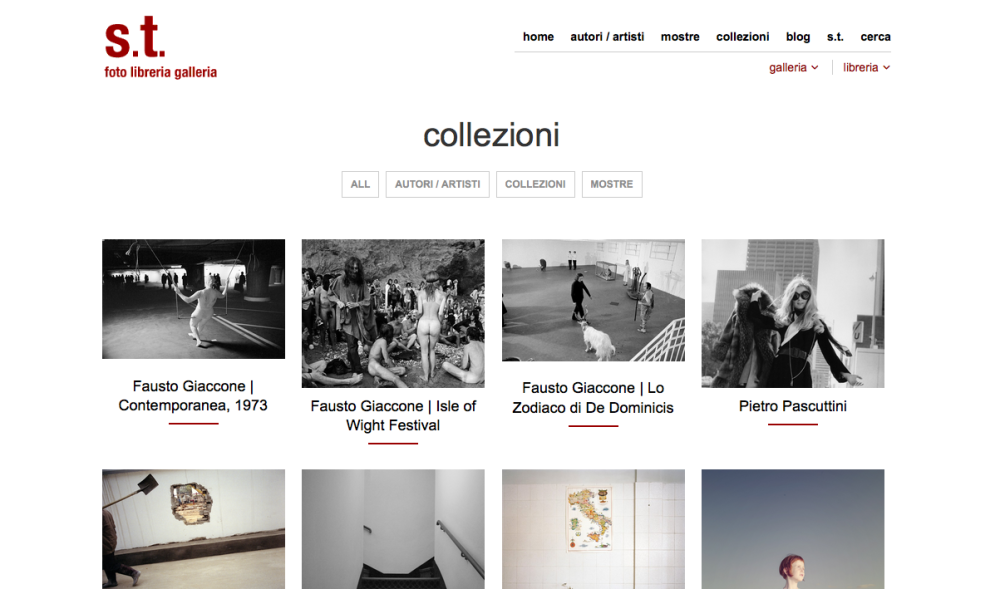Follow the Fausto Giaccone Contemporanea 1973 link

(x=193, y=396)
